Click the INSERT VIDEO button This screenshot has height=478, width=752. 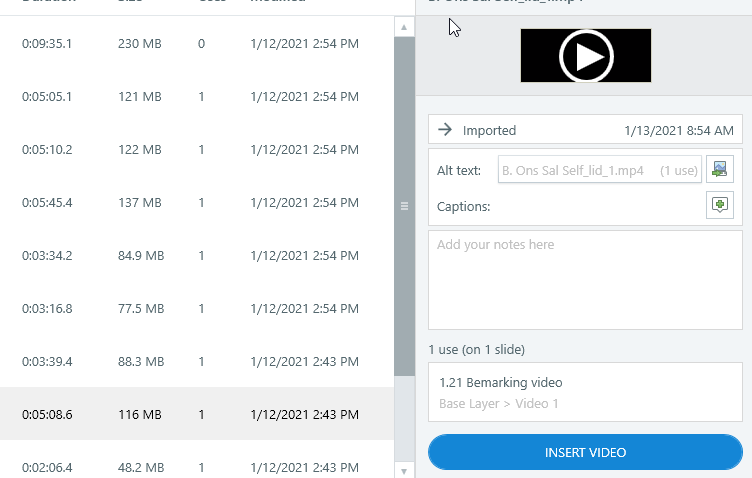pyautogui.click(x=585, y=452)
